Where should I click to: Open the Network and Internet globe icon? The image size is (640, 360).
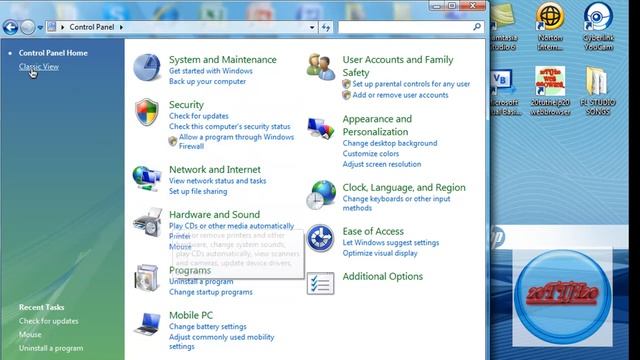pos(147,178)
